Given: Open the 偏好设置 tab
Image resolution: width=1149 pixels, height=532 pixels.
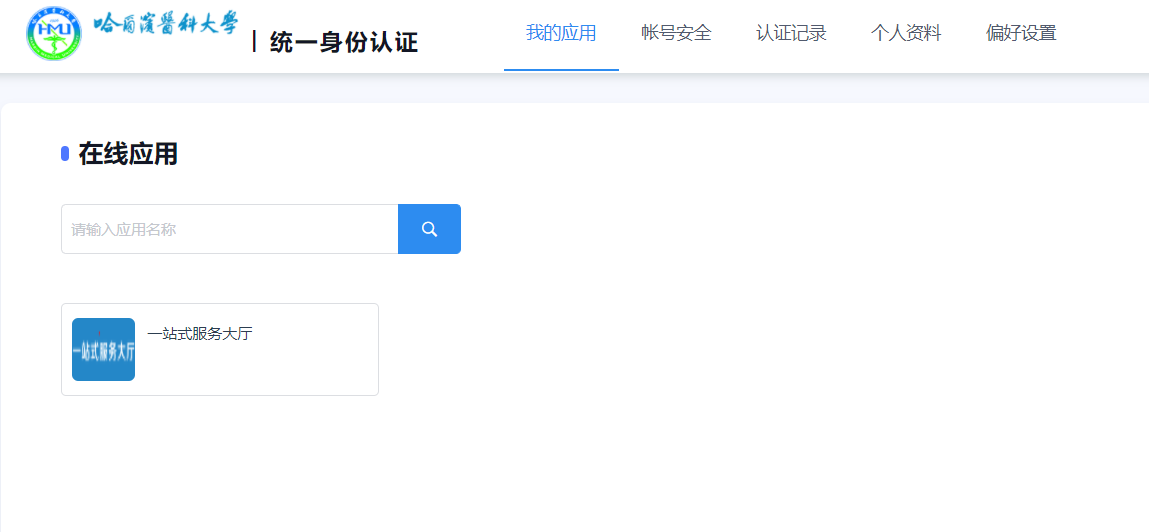Looking at the screenshot, I should [x=1021, y=33].
